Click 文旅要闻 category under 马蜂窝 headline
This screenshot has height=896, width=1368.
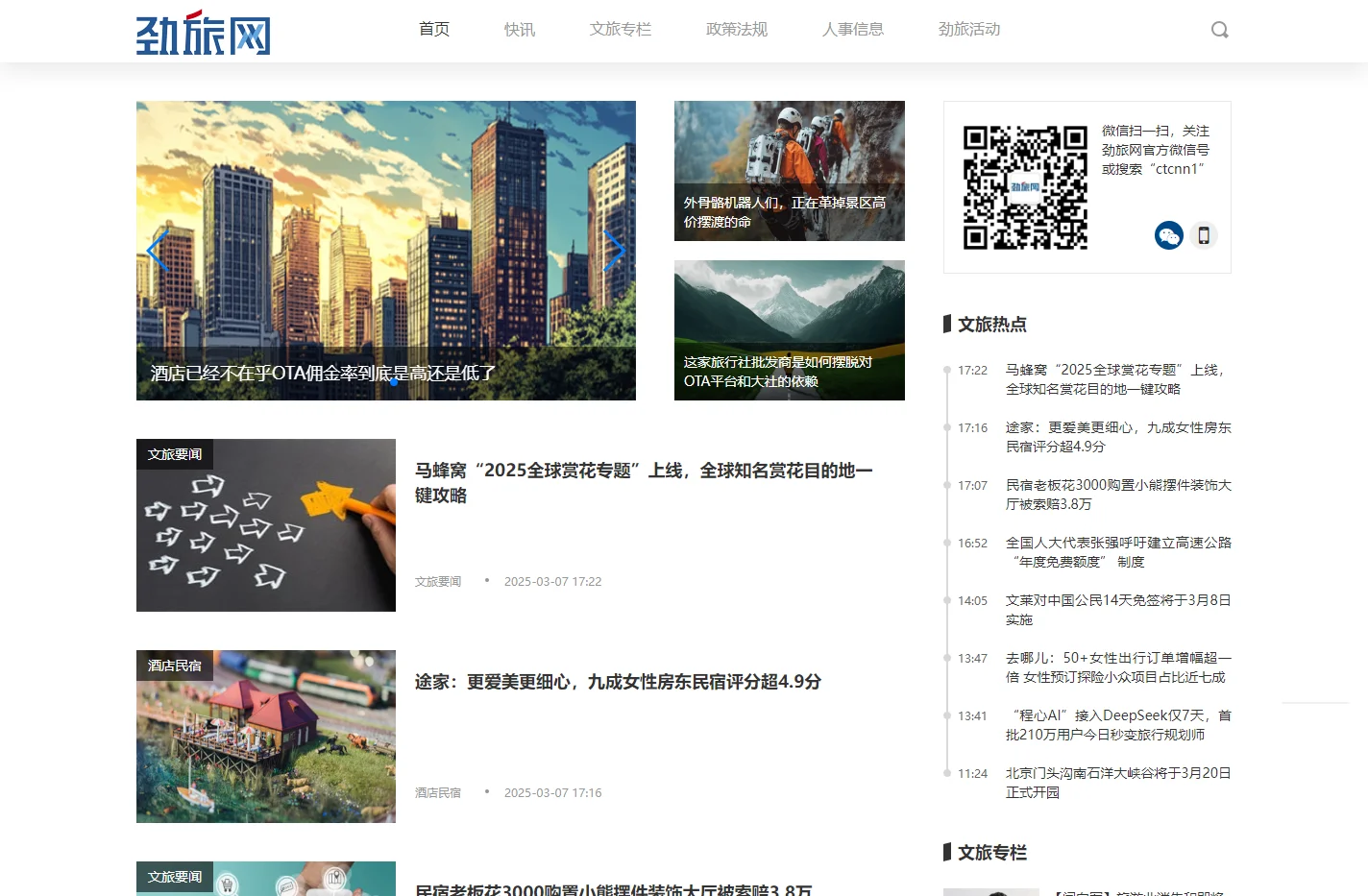[x=438, y=581]
